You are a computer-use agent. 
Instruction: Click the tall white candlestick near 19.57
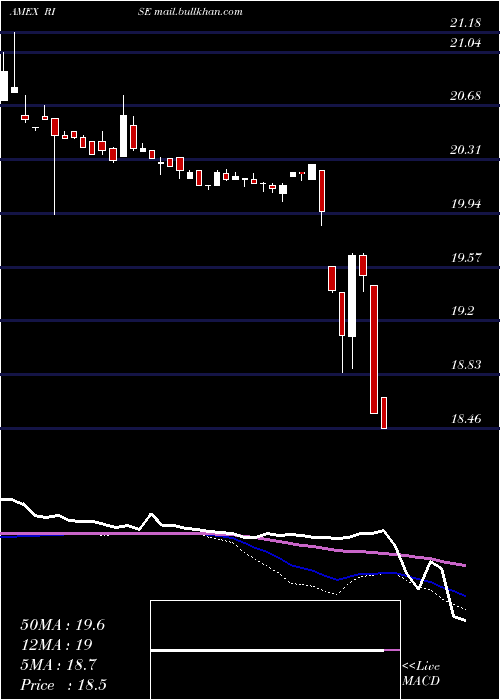(352, 296)
